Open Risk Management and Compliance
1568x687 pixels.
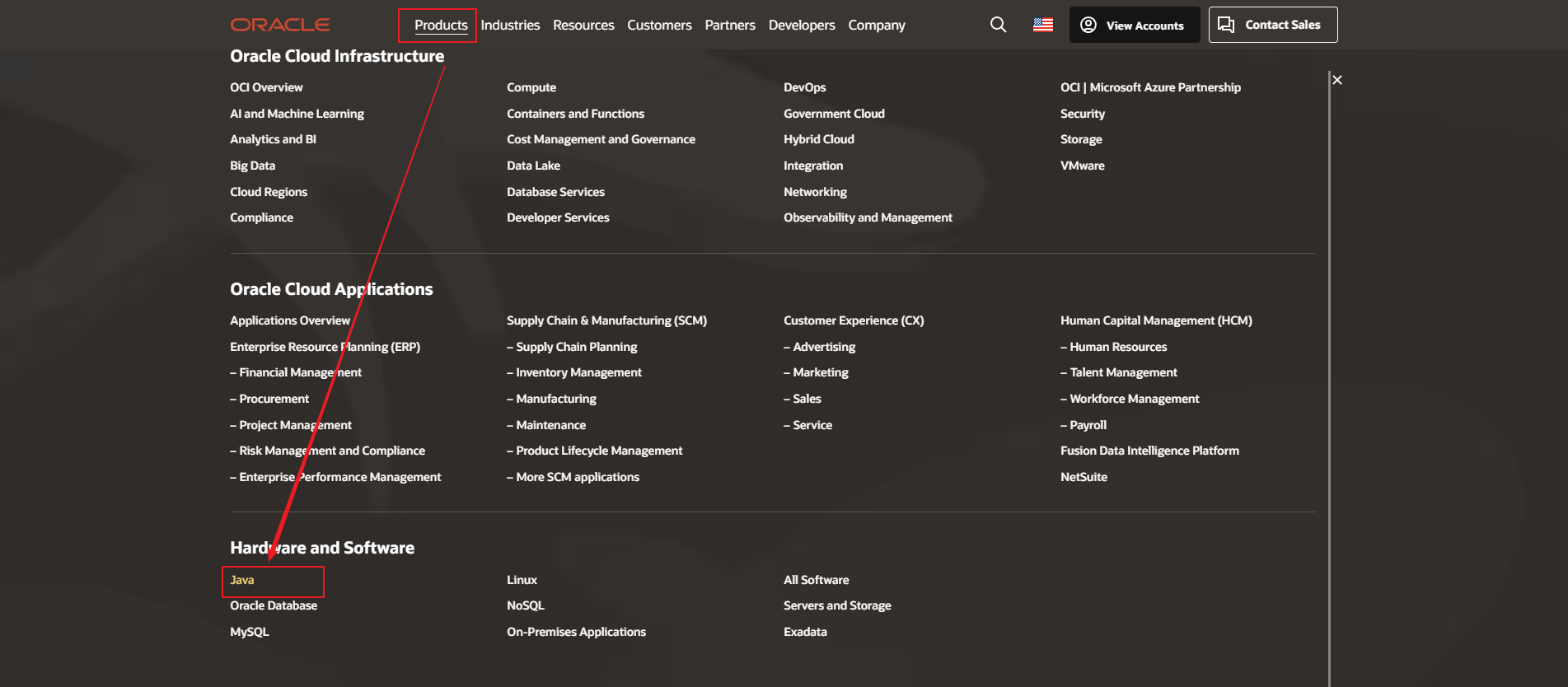(327, 451)
